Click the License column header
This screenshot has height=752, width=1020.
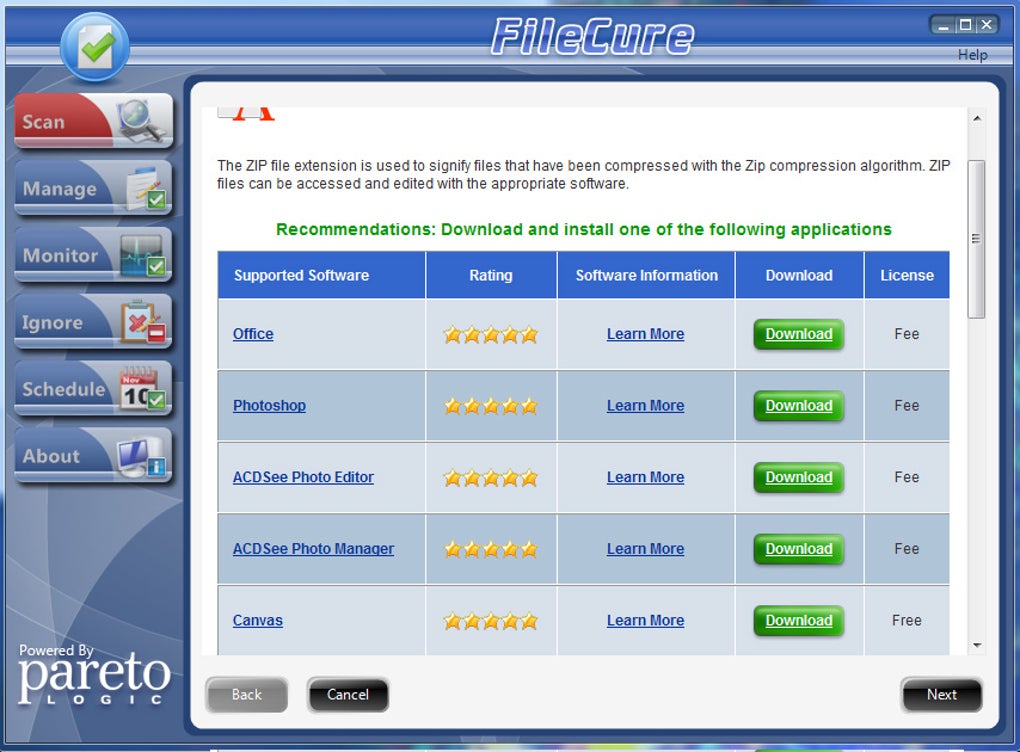point(907,275)
